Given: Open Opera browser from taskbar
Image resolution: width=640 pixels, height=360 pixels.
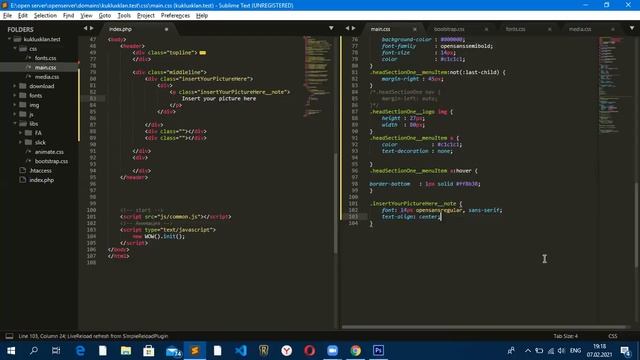Looking at the screenshot, I should tap(309, 351).
